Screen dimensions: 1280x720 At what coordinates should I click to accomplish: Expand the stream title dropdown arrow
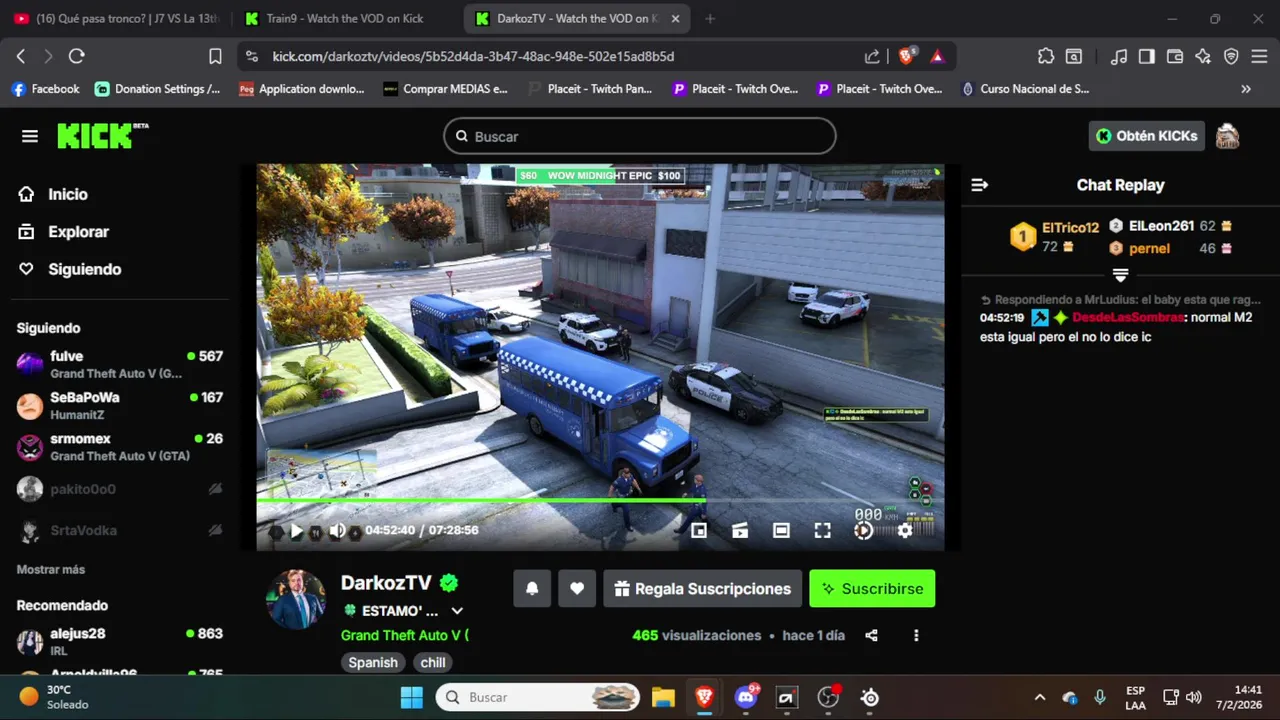[457, 611]
